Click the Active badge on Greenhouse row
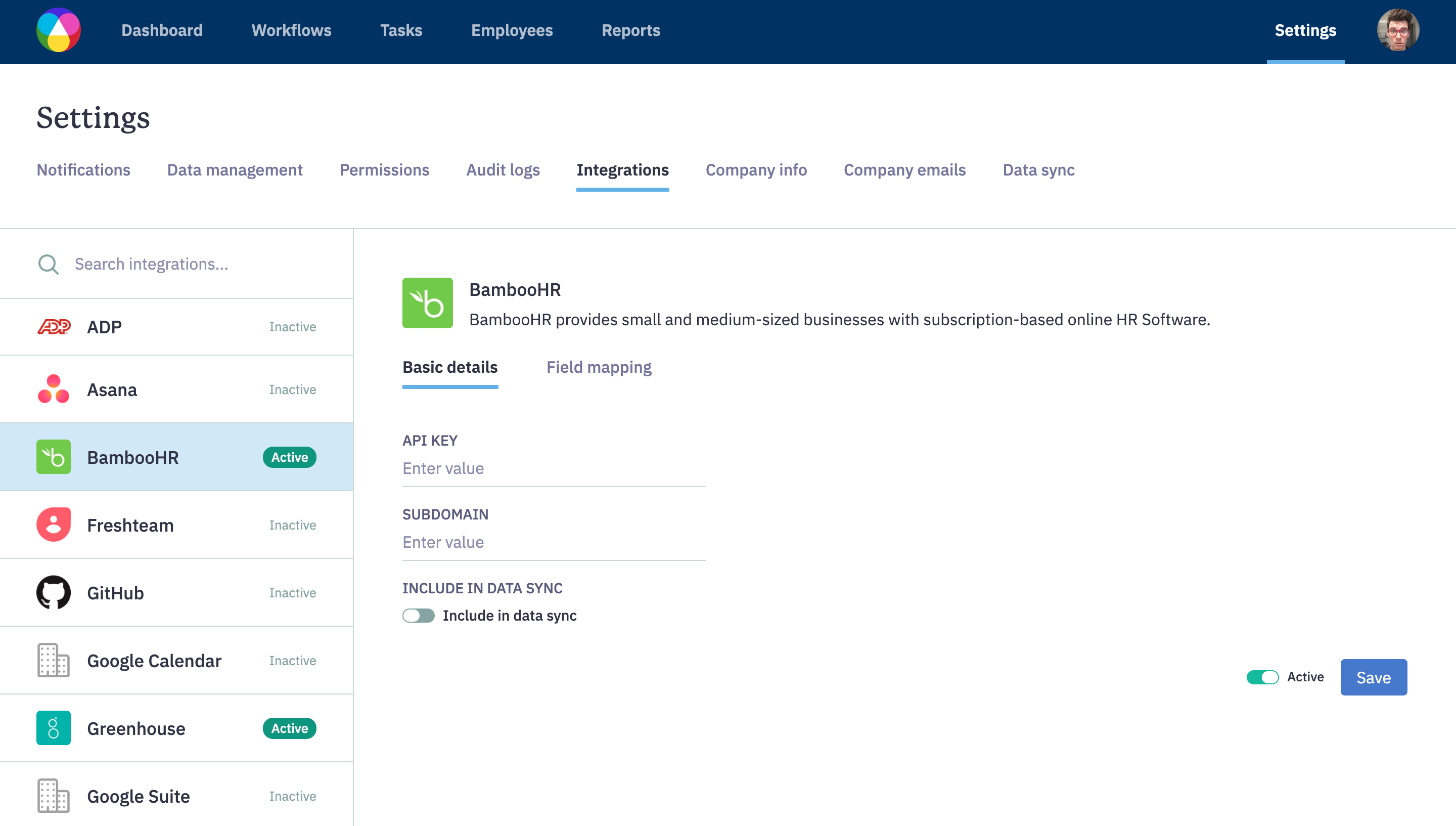 (289, 728)
